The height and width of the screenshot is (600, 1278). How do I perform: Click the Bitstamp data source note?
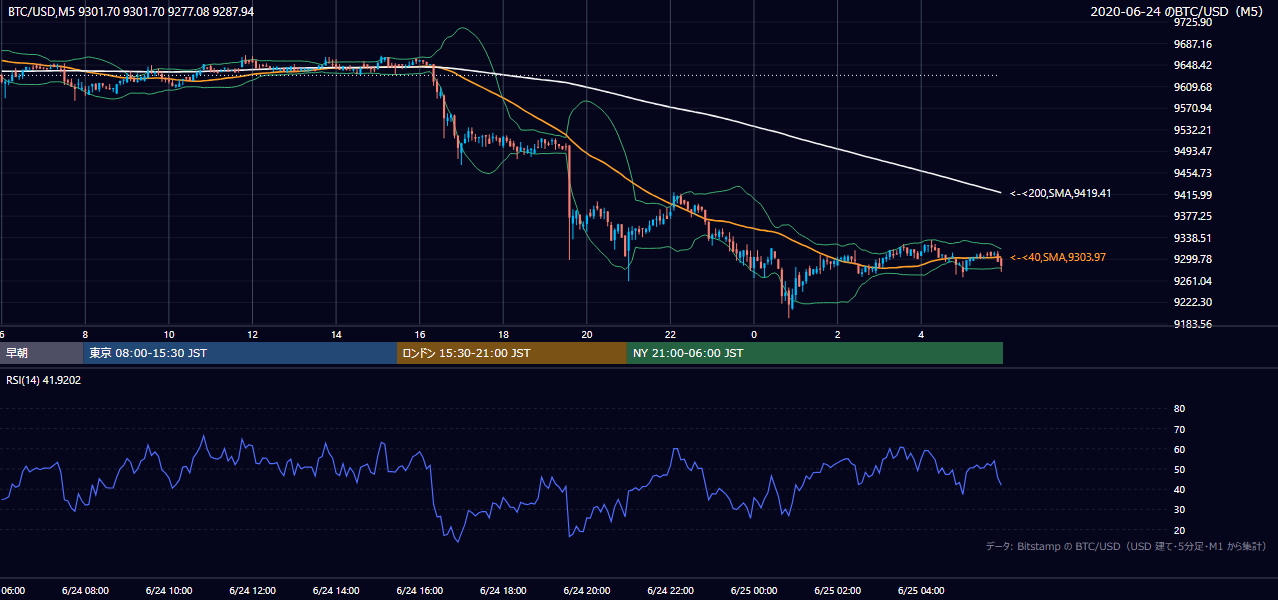1126,546
